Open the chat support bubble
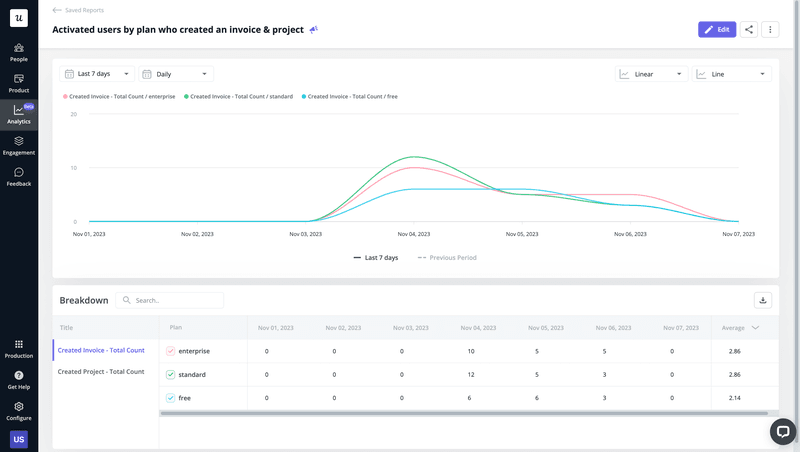The height and width of the screenshot is (452, 800). [782, 431]
